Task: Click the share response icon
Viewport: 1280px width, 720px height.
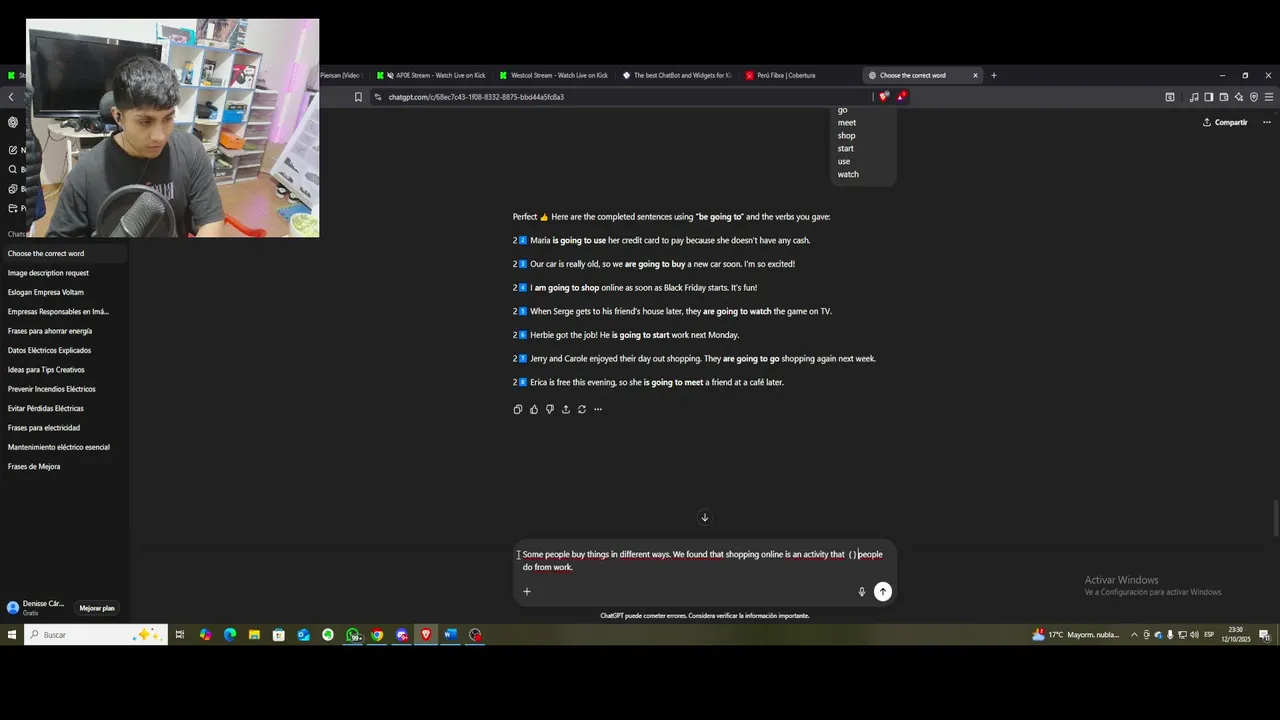Action: pyautogui.click(x=565, y=409)
